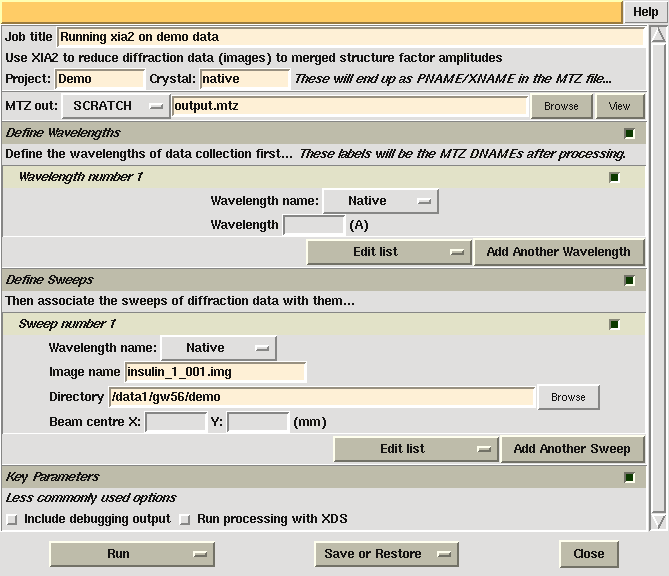This screenshot has height=576, width=669.
Task: Click the empty Wavelength value field
Action: (314, 225)
